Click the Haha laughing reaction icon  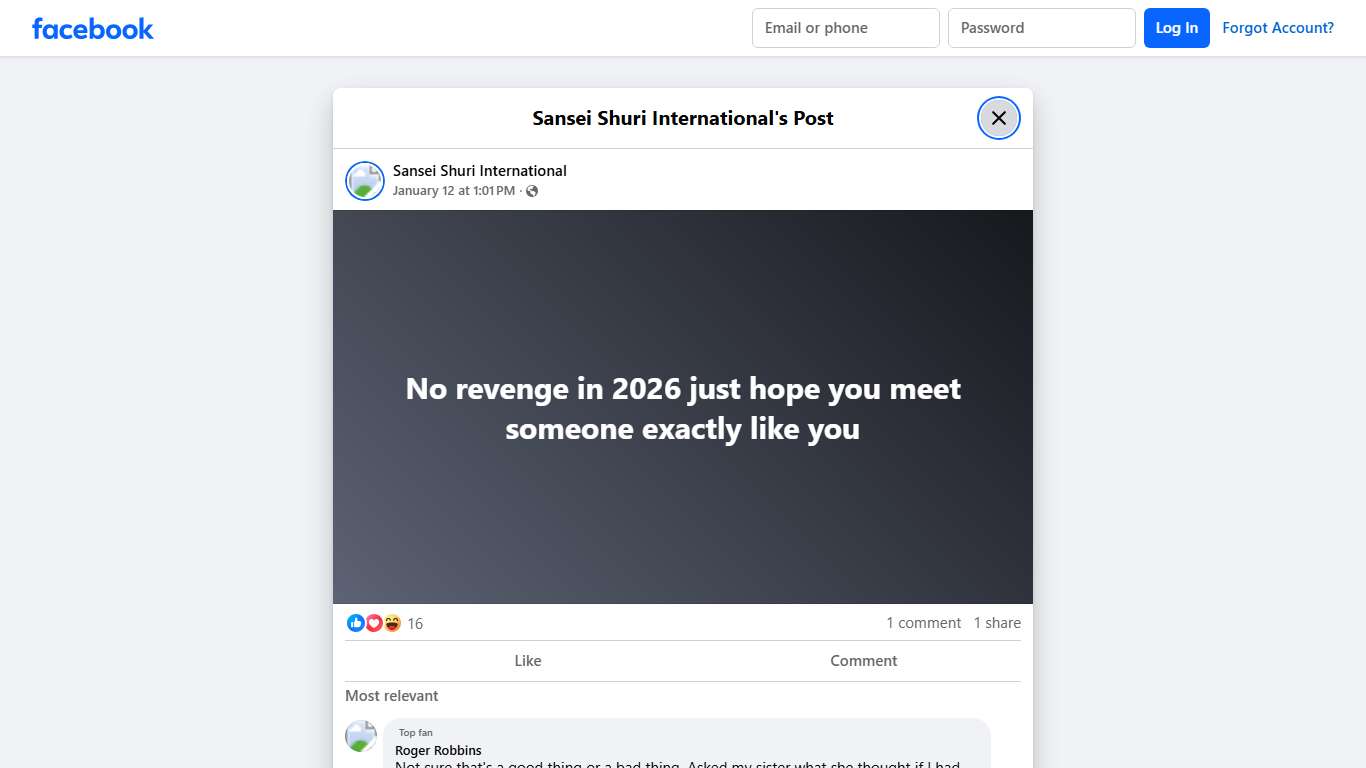pyautogui.click(x=392, y=623)
